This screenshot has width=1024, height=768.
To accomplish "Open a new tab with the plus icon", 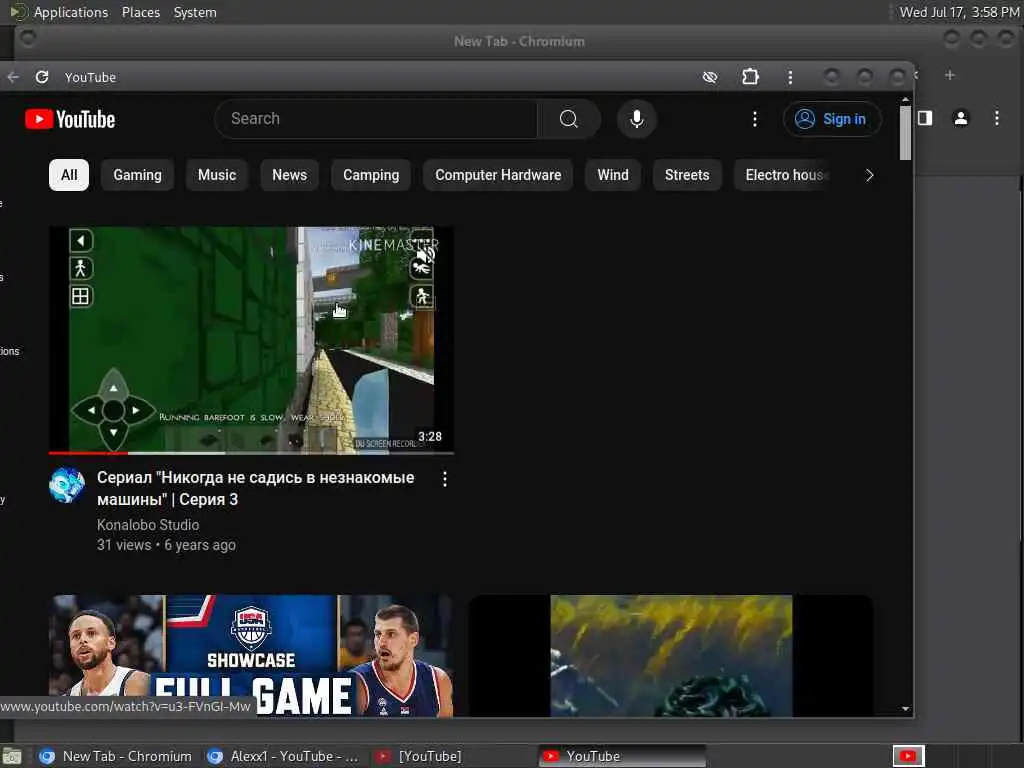I will point(950,75).
